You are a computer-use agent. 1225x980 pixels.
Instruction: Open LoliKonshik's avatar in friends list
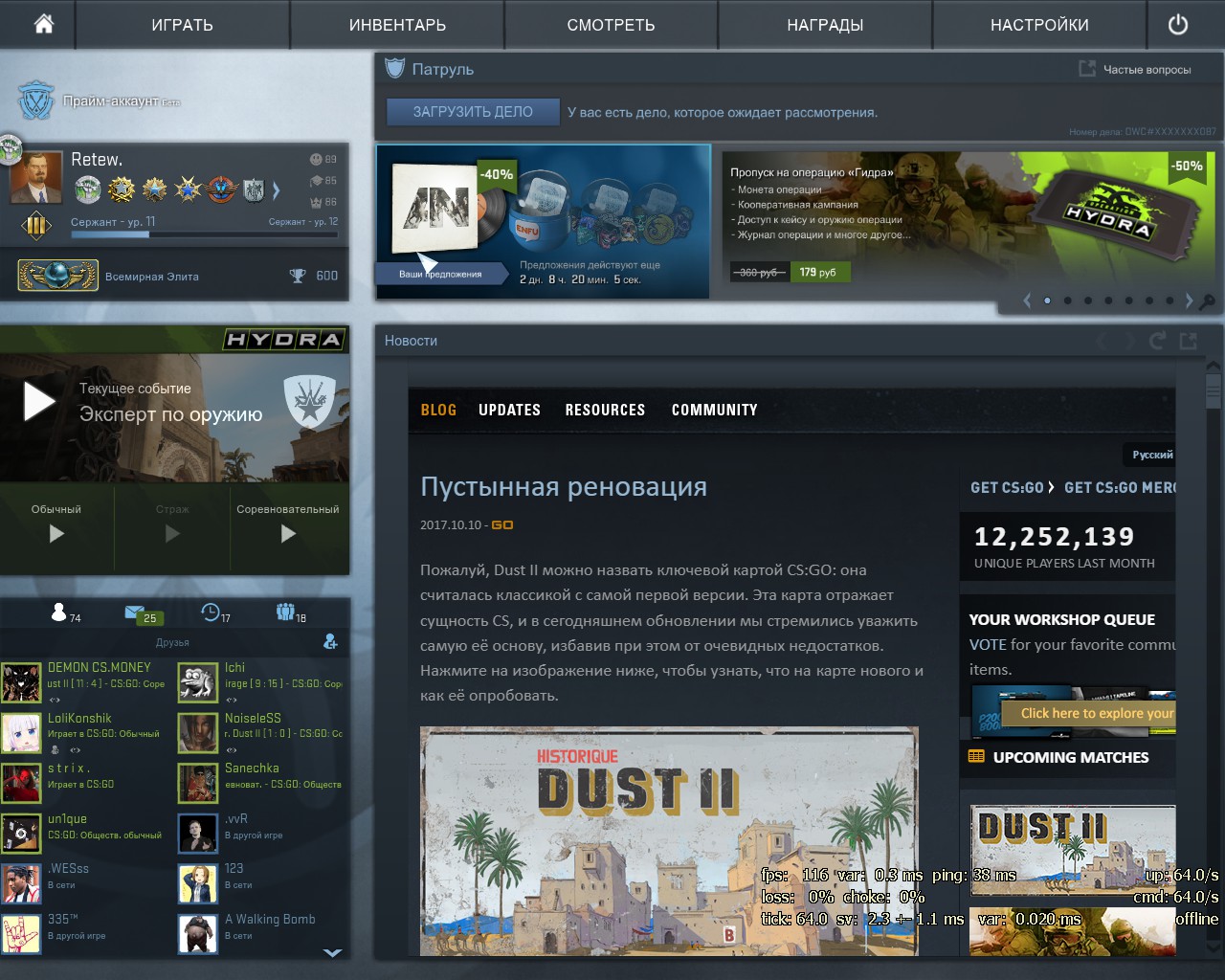21,733
